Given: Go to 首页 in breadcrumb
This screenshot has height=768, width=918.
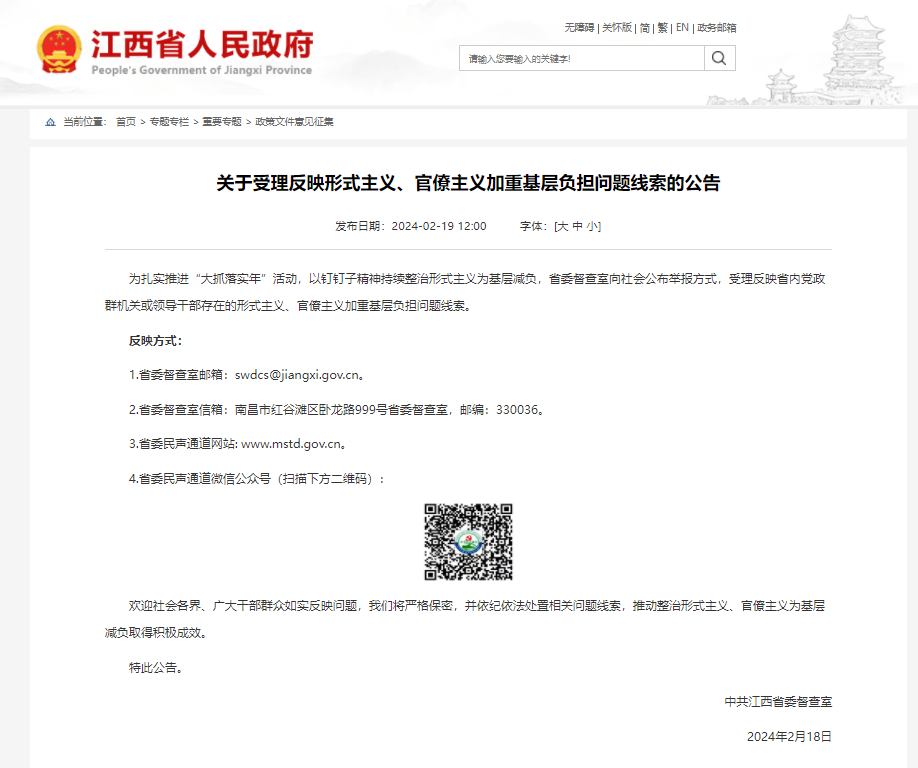Looking at the screenshot, I should pos(125,122).
